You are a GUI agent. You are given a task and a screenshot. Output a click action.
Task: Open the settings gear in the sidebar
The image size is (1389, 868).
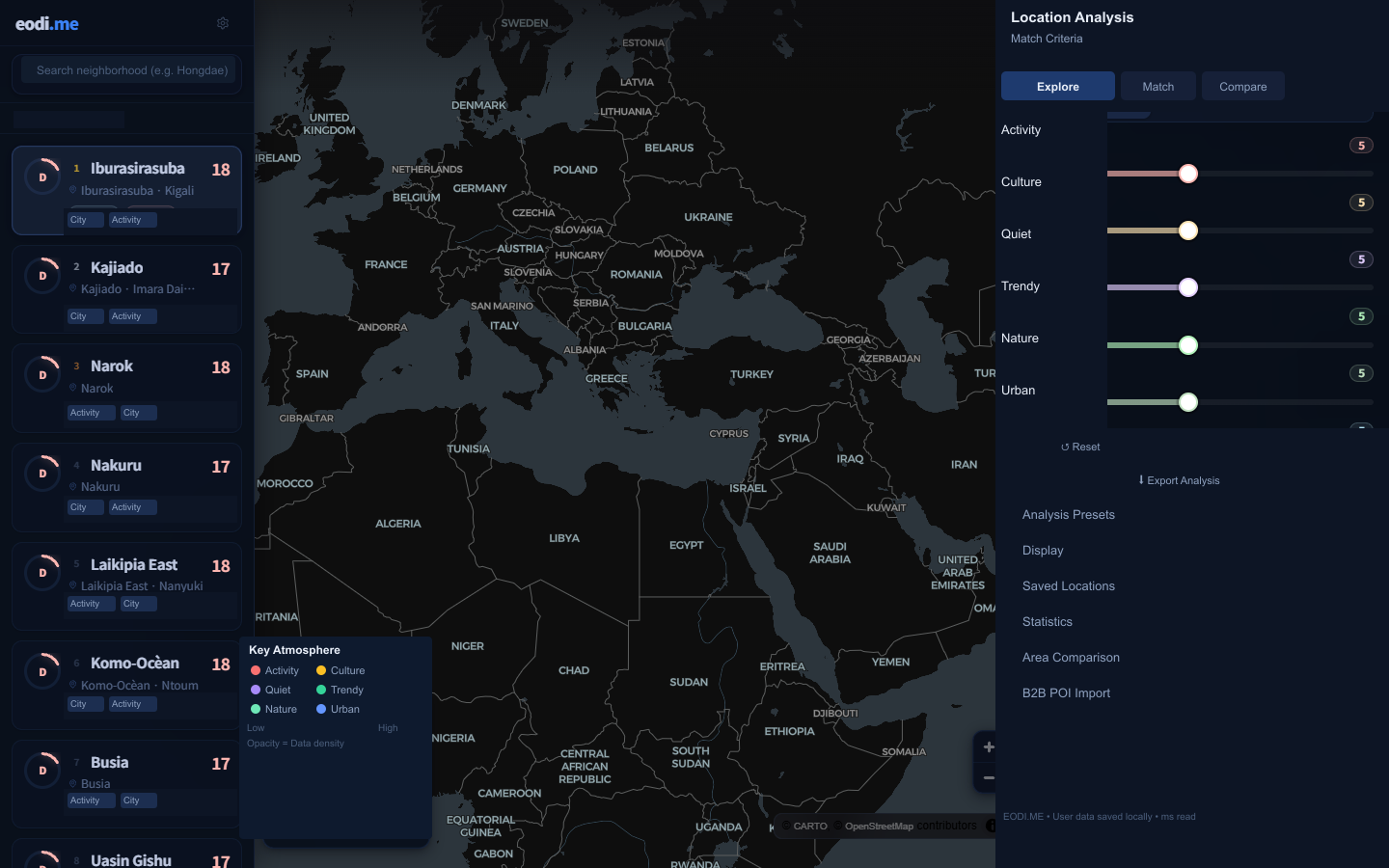tap(223, 23)
